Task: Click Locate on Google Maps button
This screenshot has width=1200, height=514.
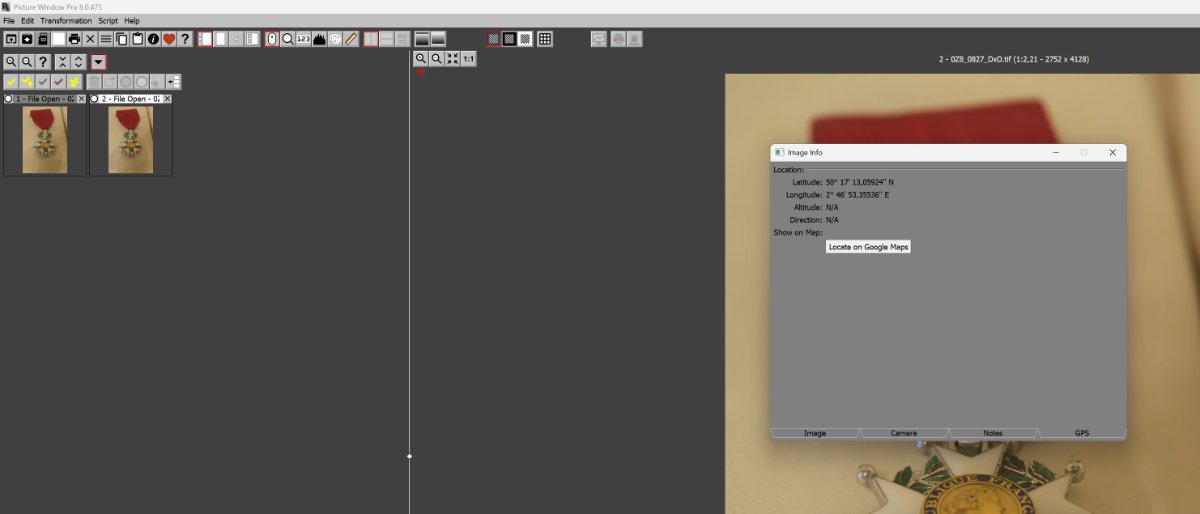Action: click(868, 246)
